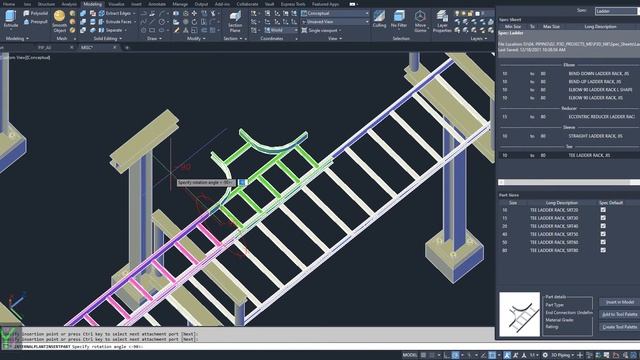Click the settings gear icon in status bar
The image size is (640, 360).
click(x=545, y=355)
